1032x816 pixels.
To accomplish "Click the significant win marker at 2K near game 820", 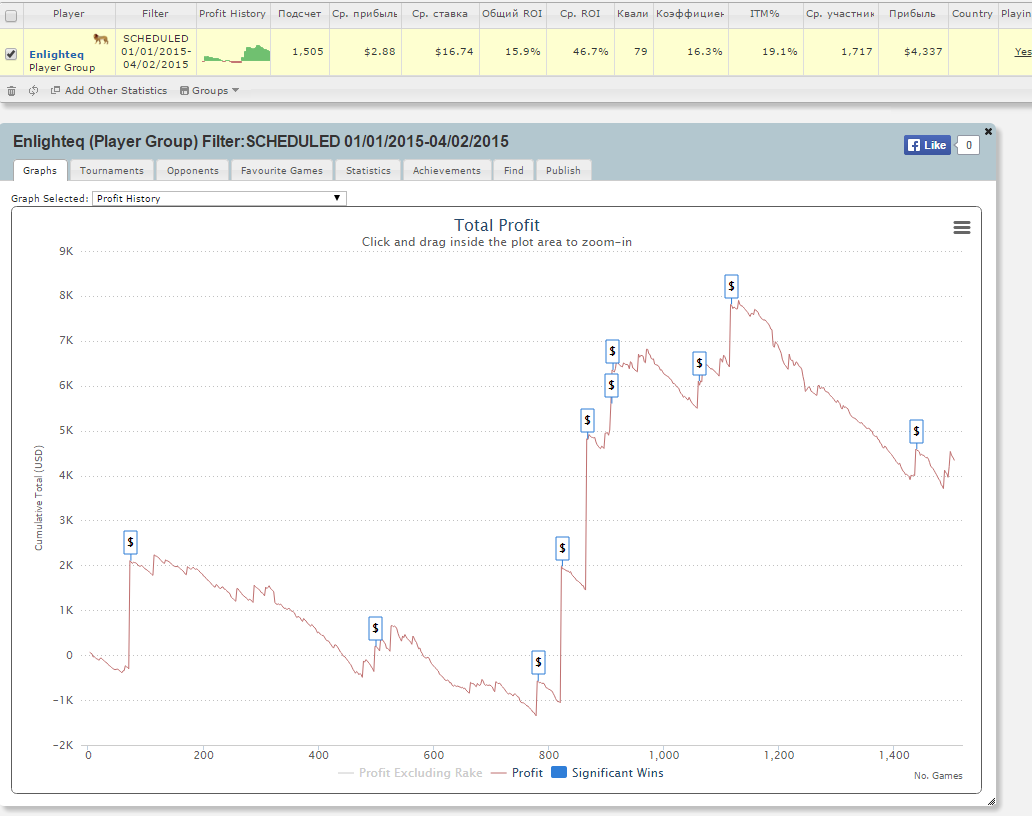I will click(562, 548).
